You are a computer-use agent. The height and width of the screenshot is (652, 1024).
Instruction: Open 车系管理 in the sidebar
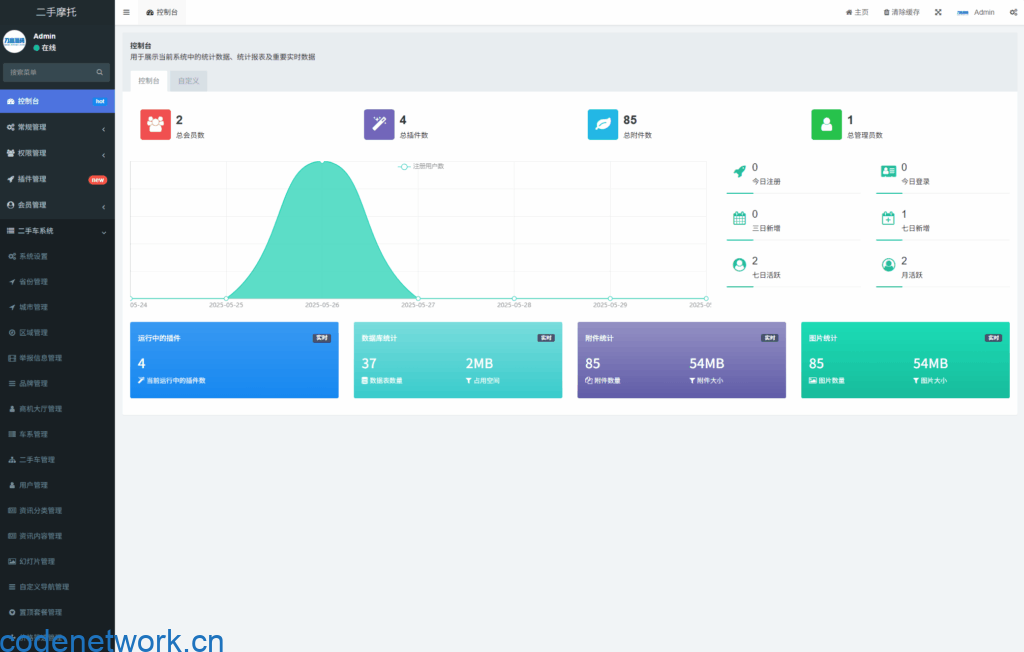(57, 434)
